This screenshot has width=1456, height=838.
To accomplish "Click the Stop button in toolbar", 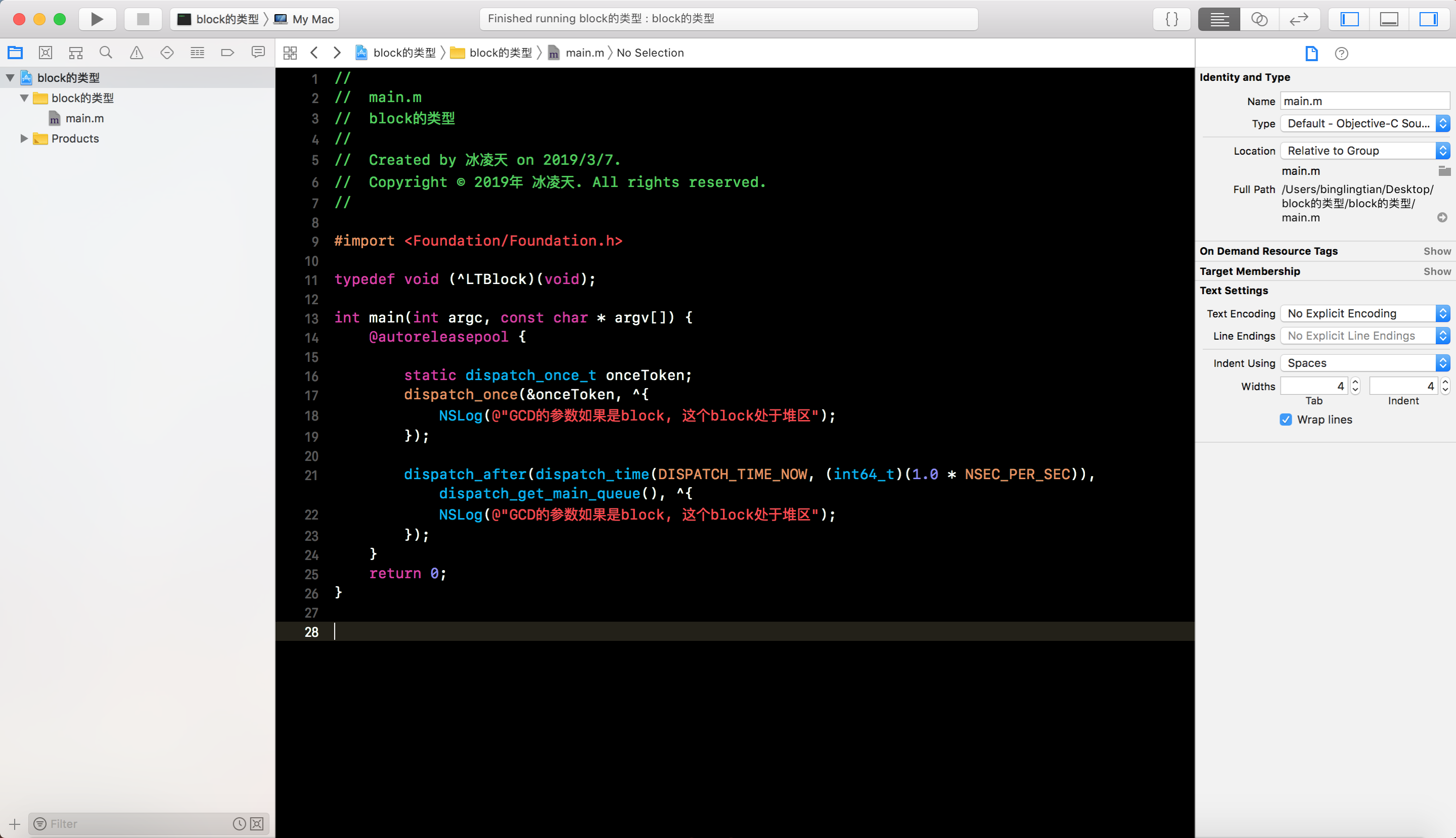I will click(143, 19).
